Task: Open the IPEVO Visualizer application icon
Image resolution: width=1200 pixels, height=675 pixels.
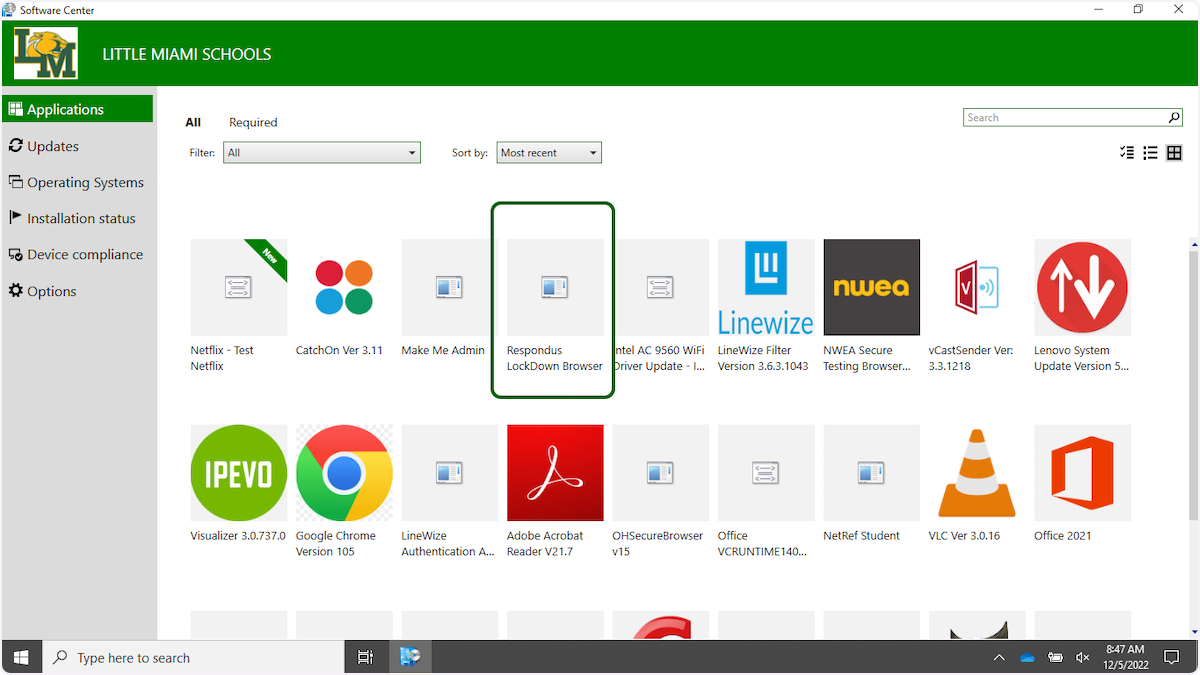Action: click(238, 473)
